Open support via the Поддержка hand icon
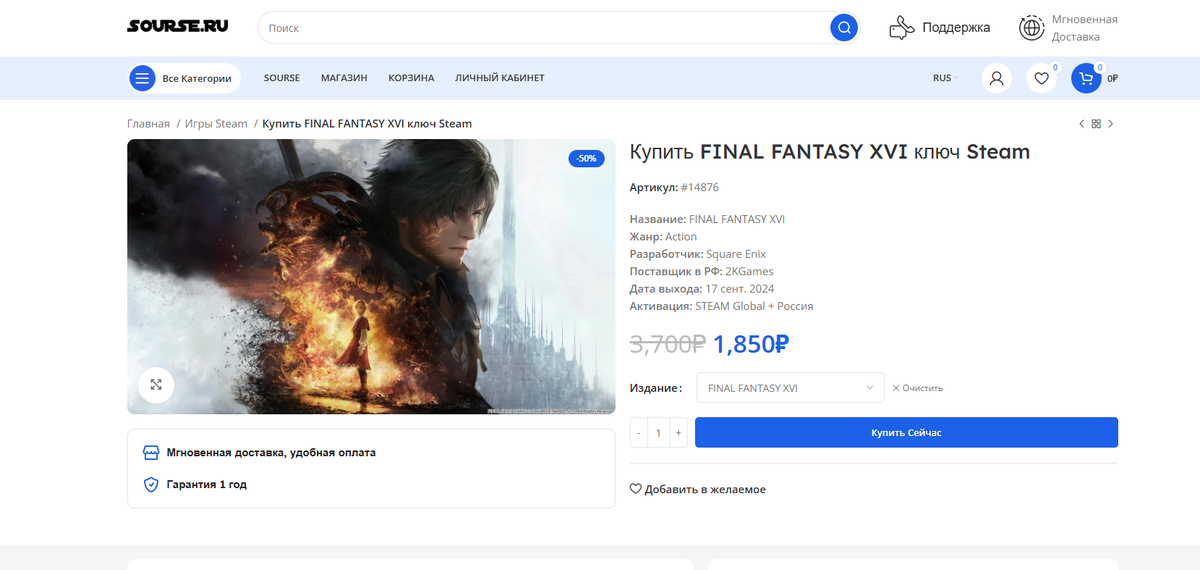The width and height of the screenshot is (1200, 570). click(902, 28)
